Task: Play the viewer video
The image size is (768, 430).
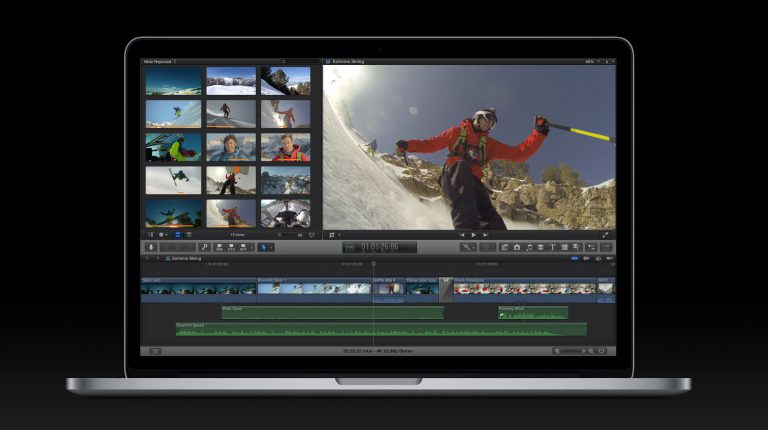Action: coord(474,235)
